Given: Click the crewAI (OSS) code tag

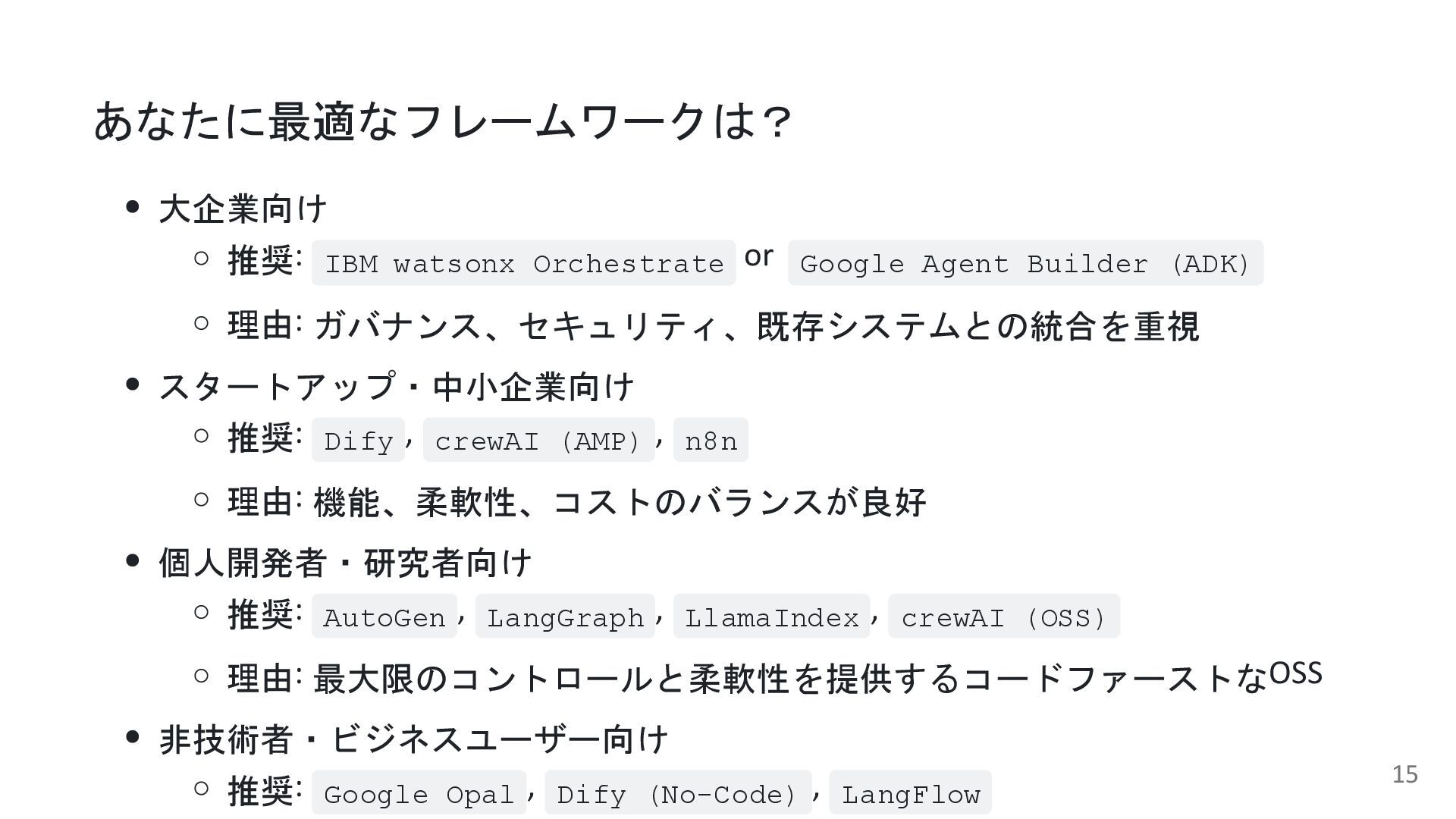Looking at the screenshot, I should [x=1004, y=617].
